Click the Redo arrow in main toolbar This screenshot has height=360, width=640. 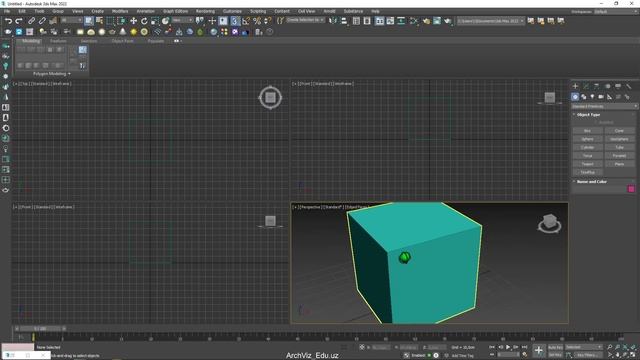pos(19,20)
